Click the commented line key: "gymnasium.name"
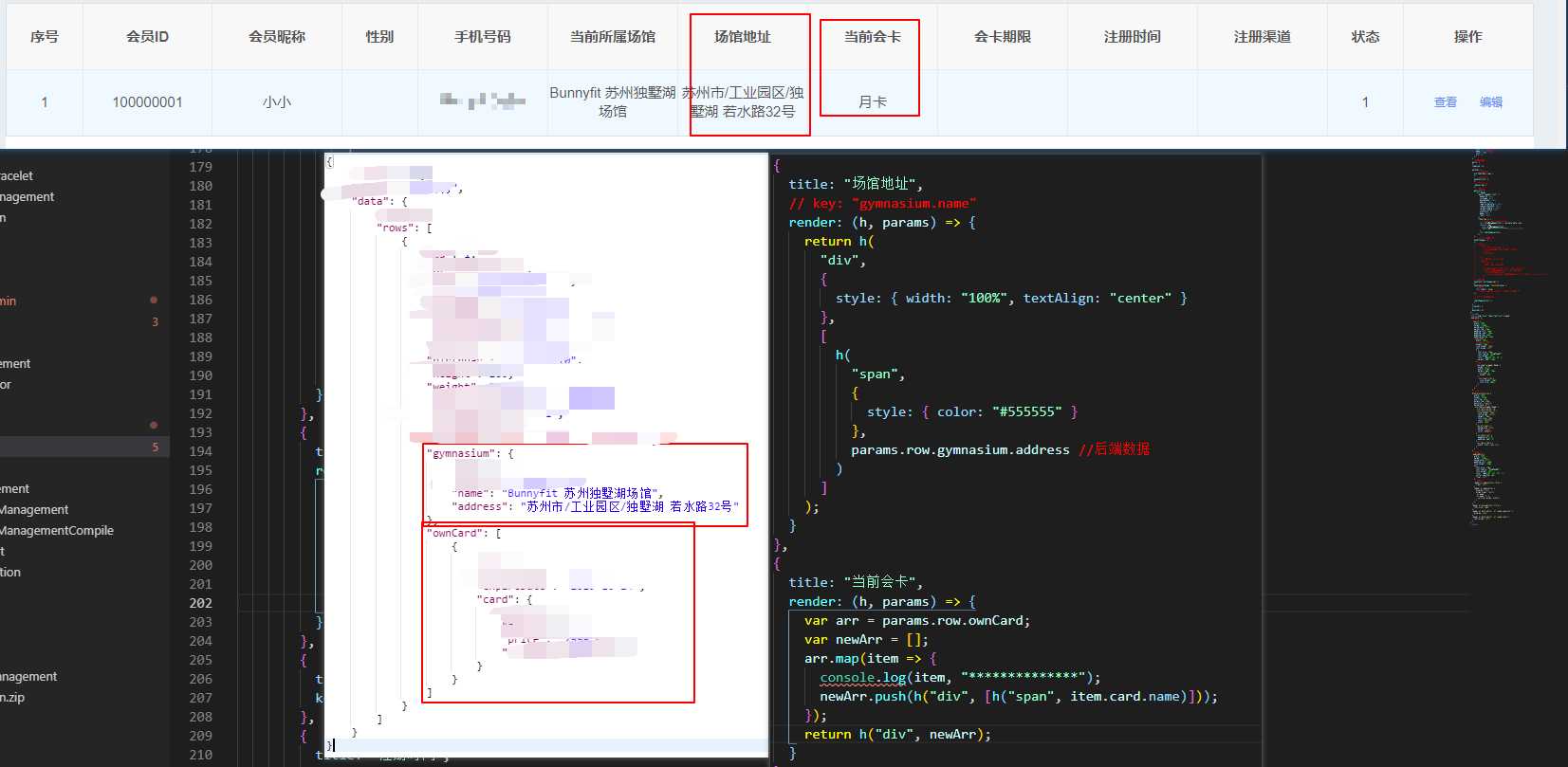Screen dimensions: 1568x767 click(882, 203)
